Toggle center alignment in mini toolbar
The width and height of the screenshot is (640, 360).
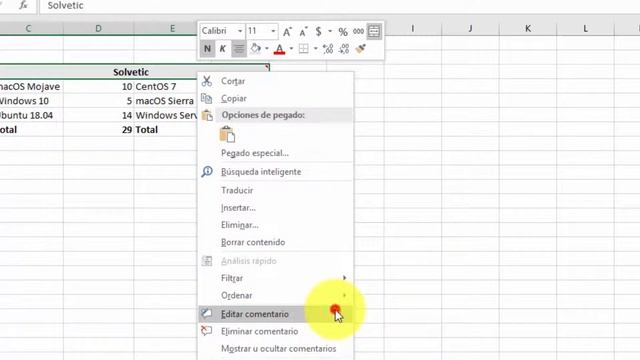[239, 49]
